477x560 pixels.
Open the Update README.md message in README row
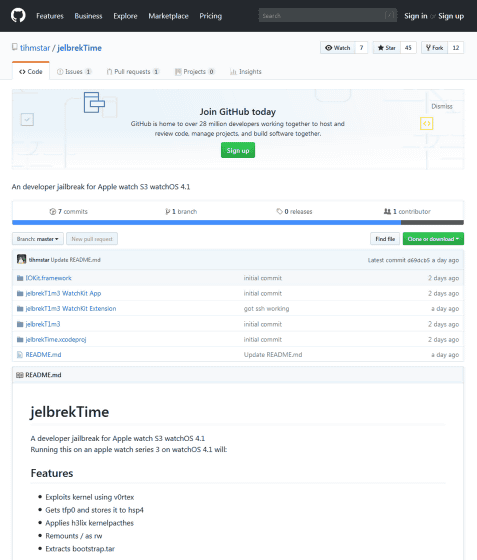tap(273, 355)
